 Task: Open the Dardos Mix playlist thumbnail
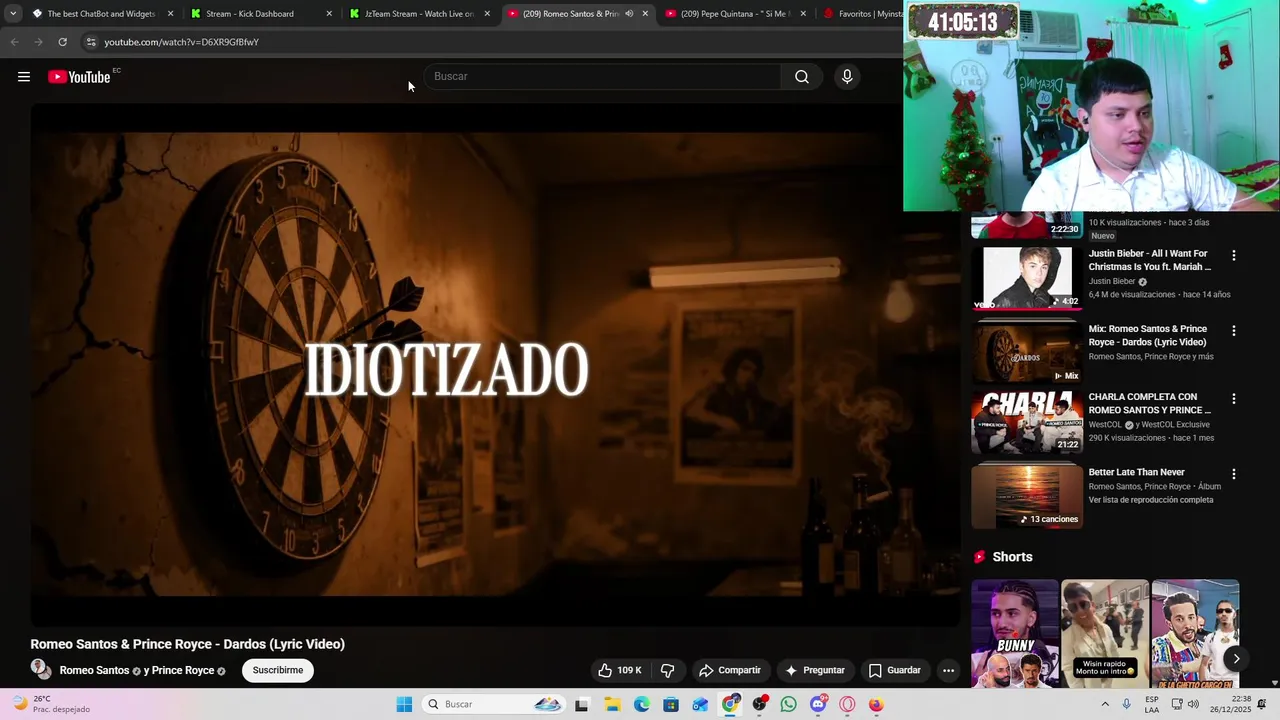pyautogui.click(x=1027, y=353)
